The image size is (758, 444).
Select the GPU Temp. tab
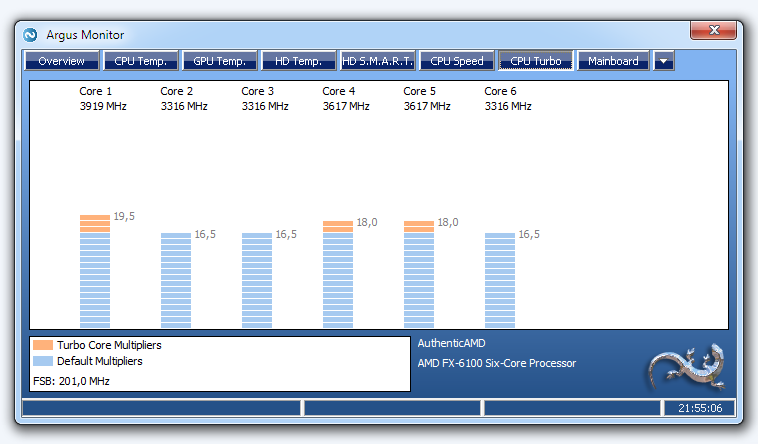pyautogui.click(x=220, y=61)
